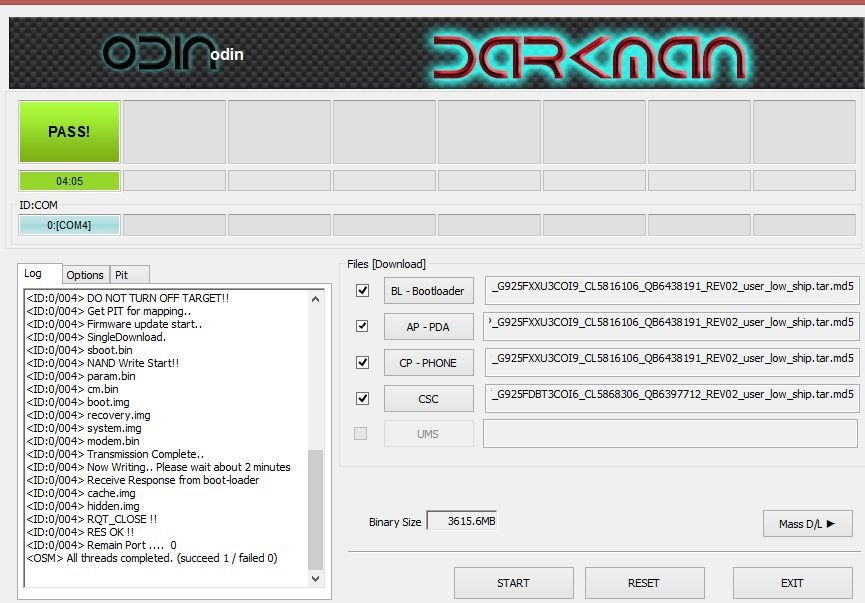Click the CP - PHONE button

pyautogui.click(x=429, y=362)
